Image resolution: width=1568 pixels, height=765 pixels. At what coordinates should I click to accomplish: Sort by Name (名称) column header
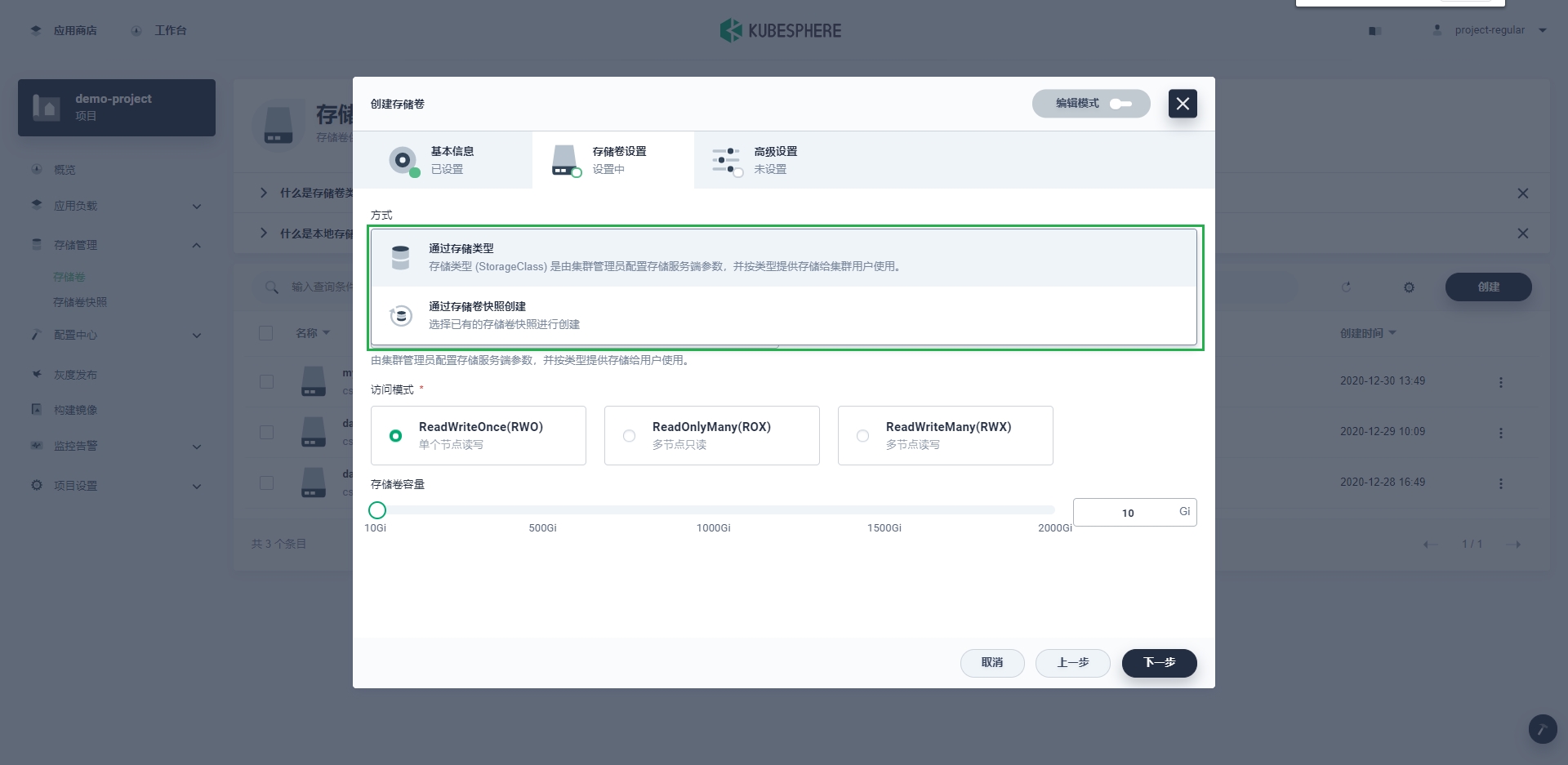[313, 333]
